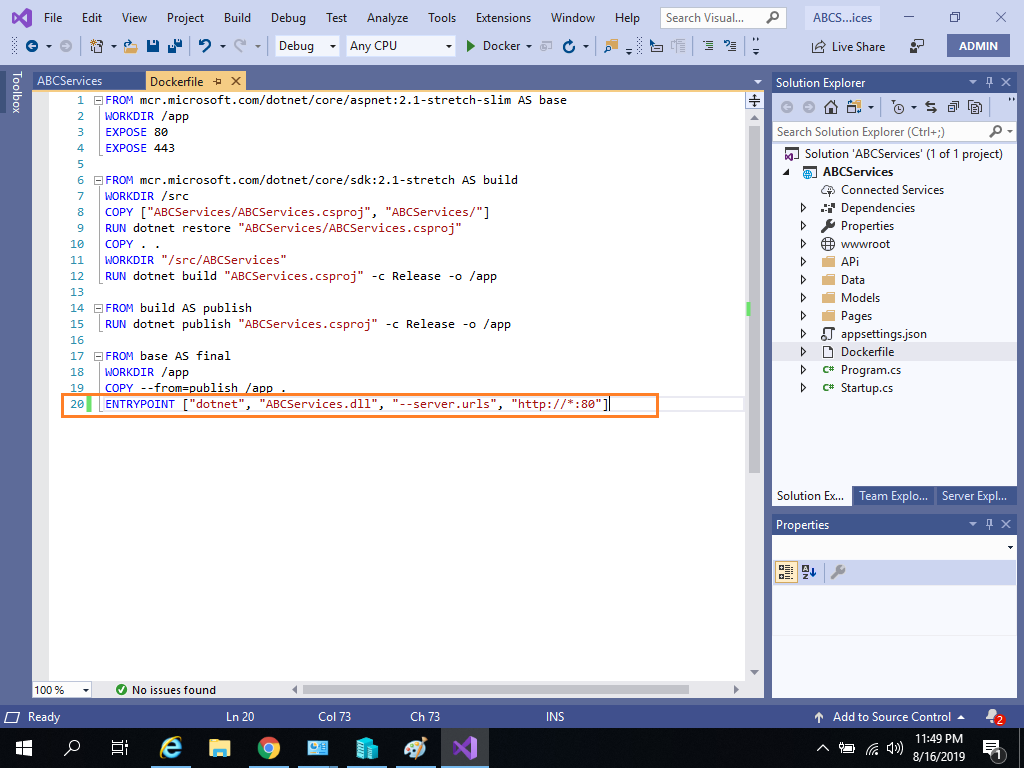1024x768 pixels.
Task: Switch to the Server Explorer tab
Action: coord(974,496)
